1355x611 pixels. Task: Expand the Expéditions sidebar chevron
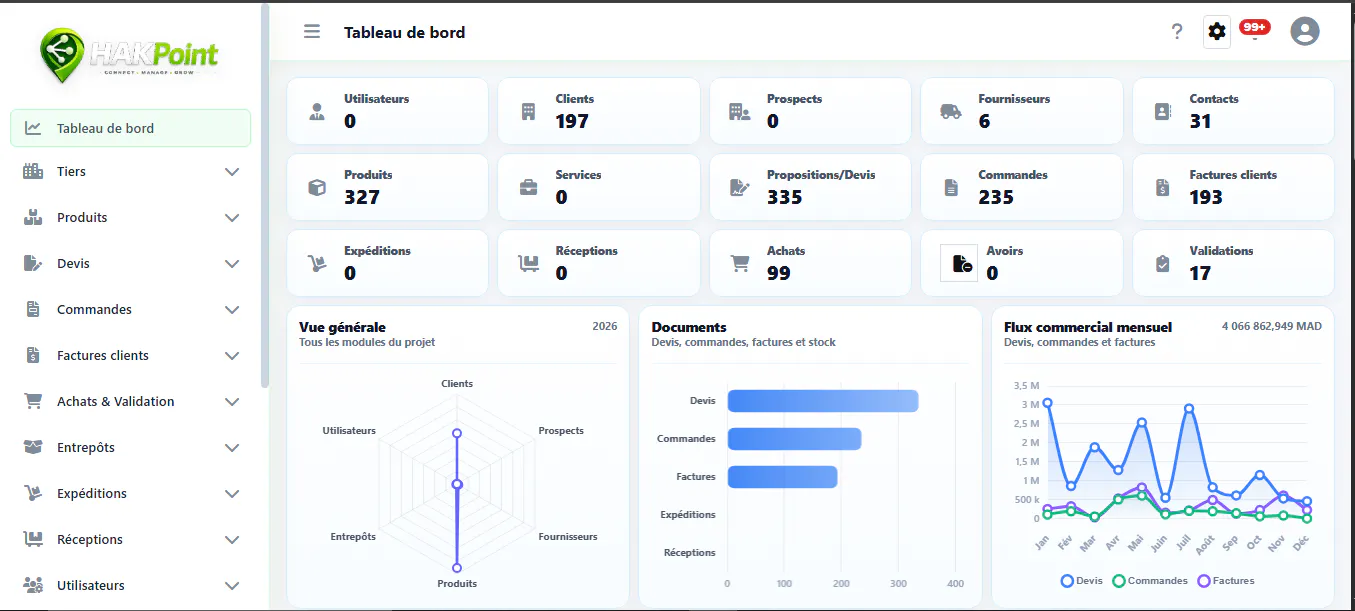[x=232, y=494]
